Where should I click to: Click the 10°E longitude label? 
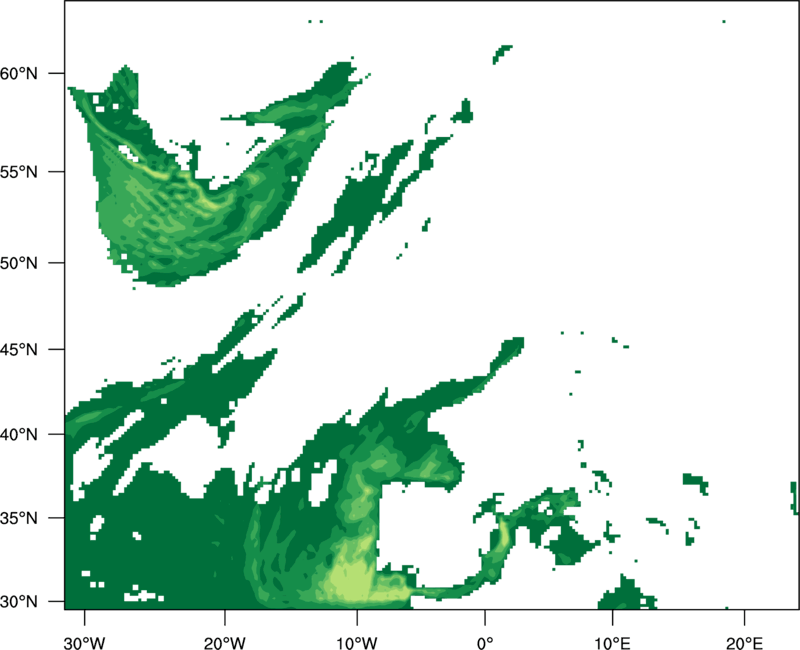point(612,643)
